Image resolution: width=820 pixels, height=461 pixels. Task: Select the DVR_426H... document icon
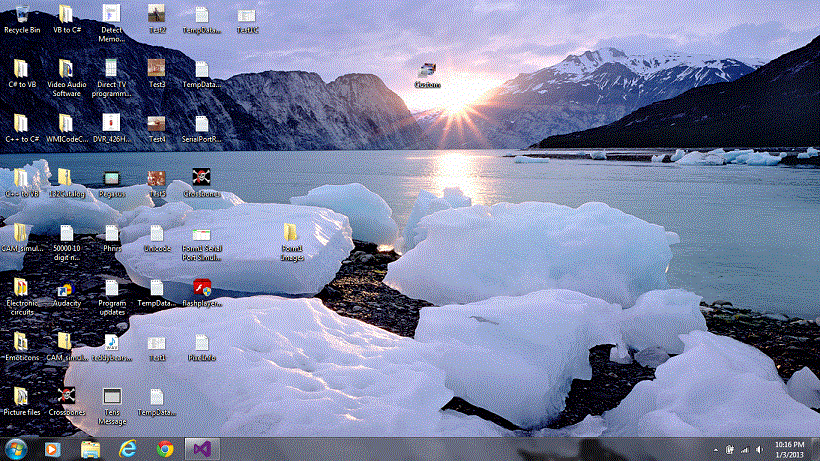tap(111, 129)
